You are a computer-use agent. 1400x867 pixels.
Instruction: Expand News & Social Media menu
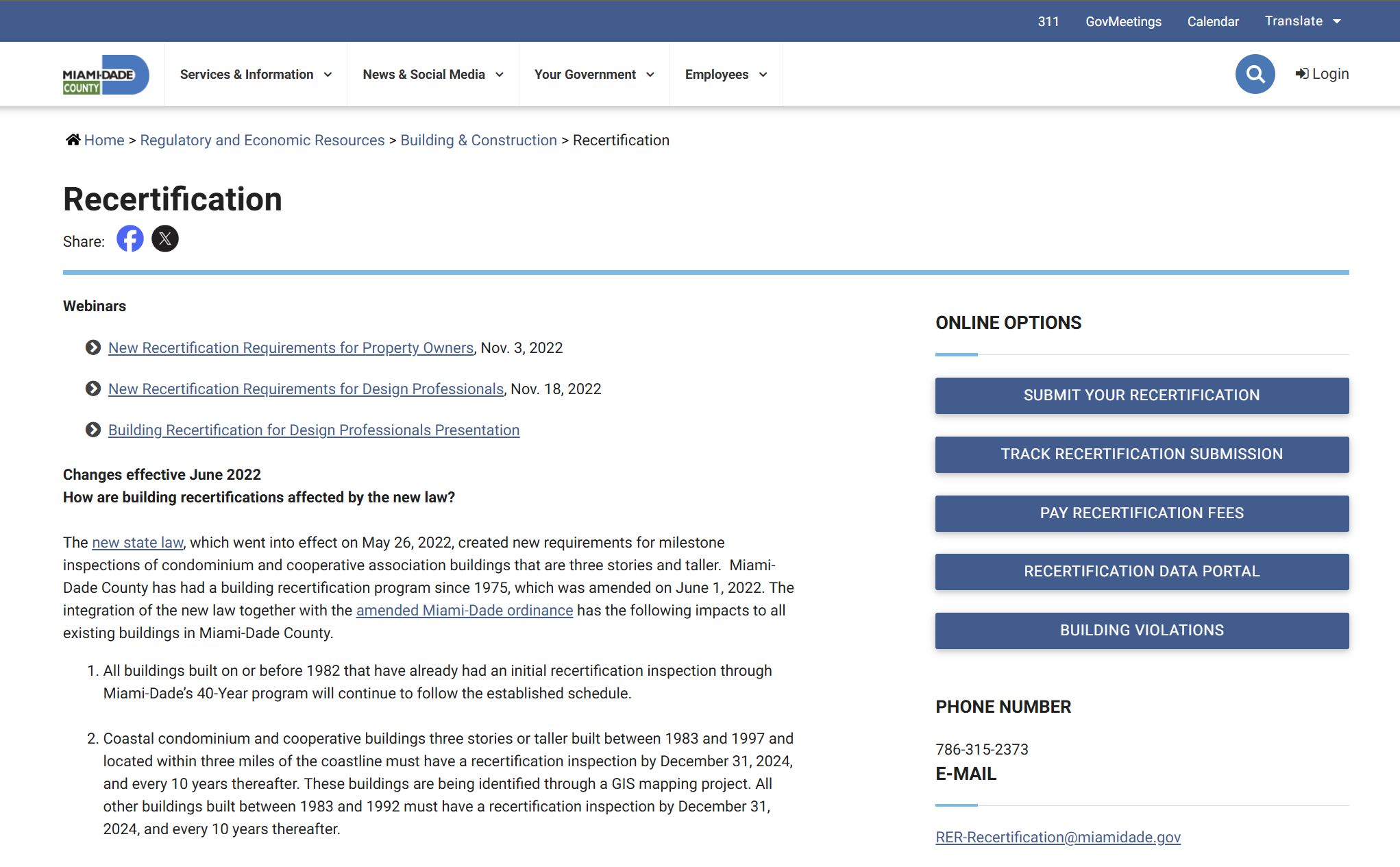coord(433,75)
